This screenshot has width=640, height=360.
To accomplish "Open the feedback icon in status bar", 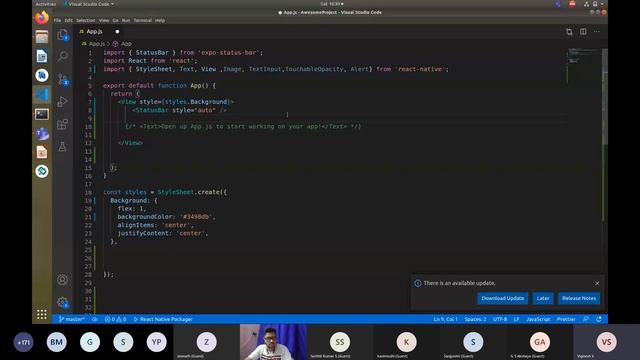I will [586, 319].
